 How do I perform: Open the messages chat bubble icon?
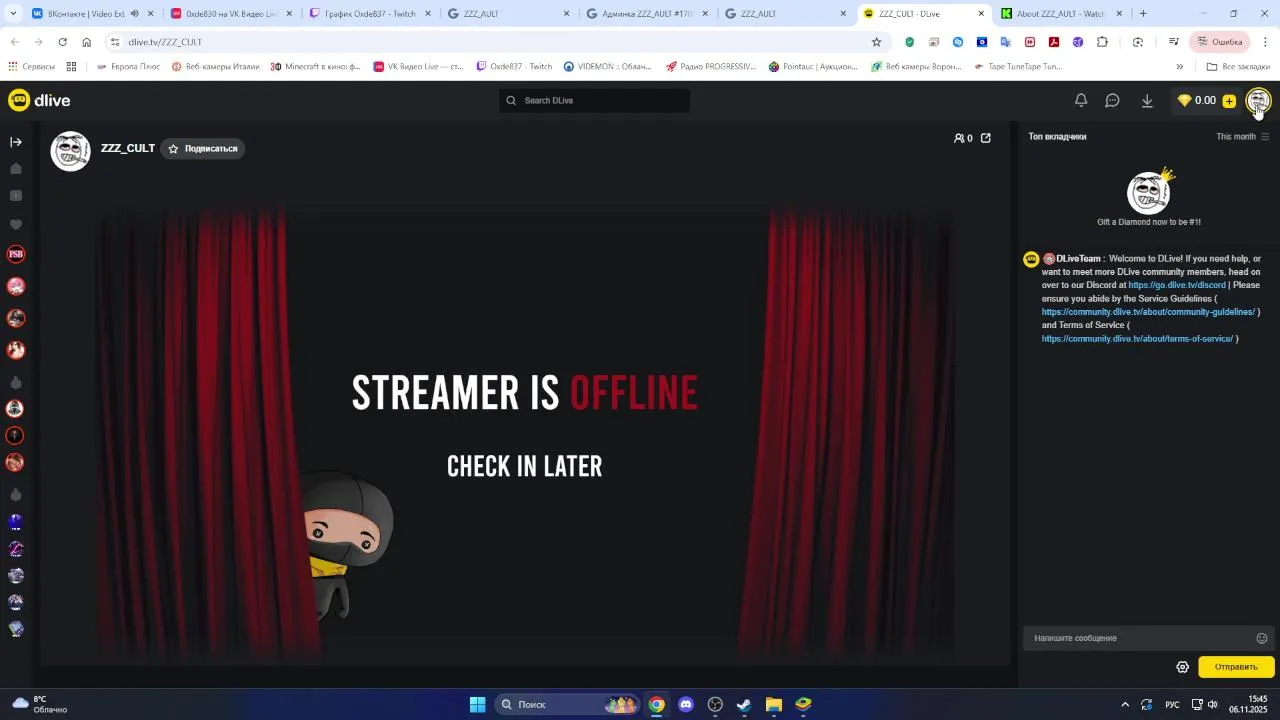(1112, 100)
